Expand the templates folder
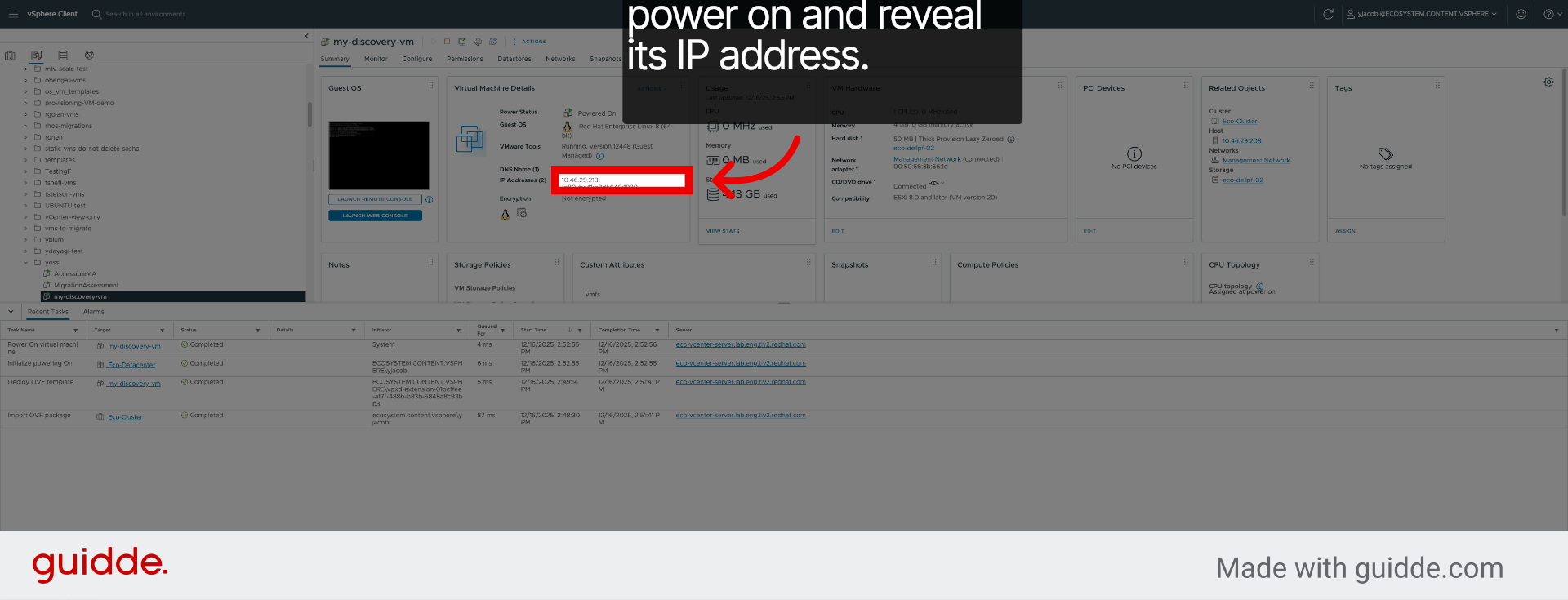1568x600 pixels. click(x=26, y=161)
